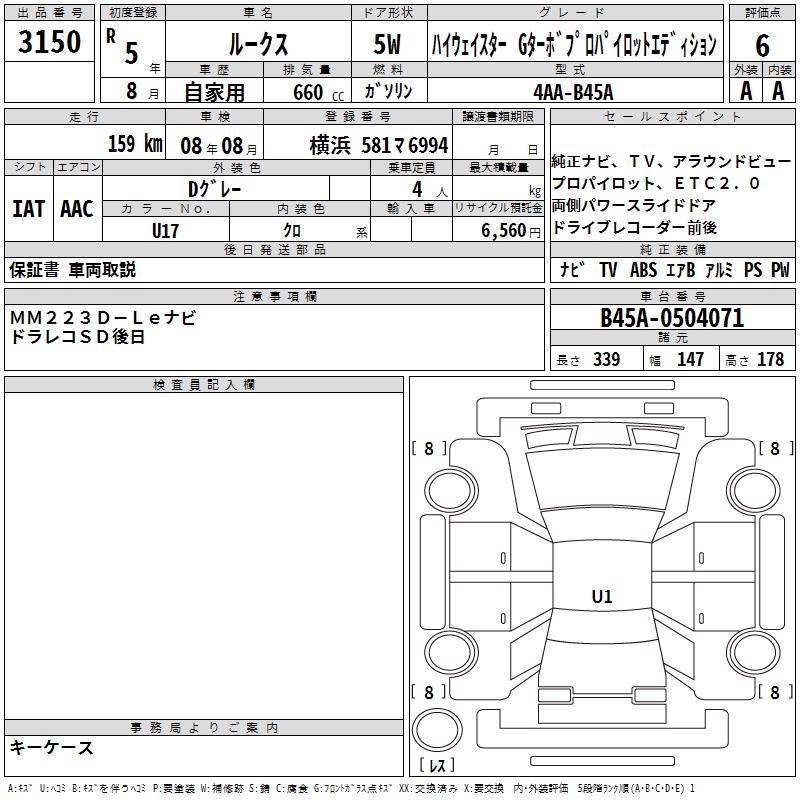Click the first registration month 8
Image resolution: width=800 pixels, height=800 pixels.
(x=132, y=91)
